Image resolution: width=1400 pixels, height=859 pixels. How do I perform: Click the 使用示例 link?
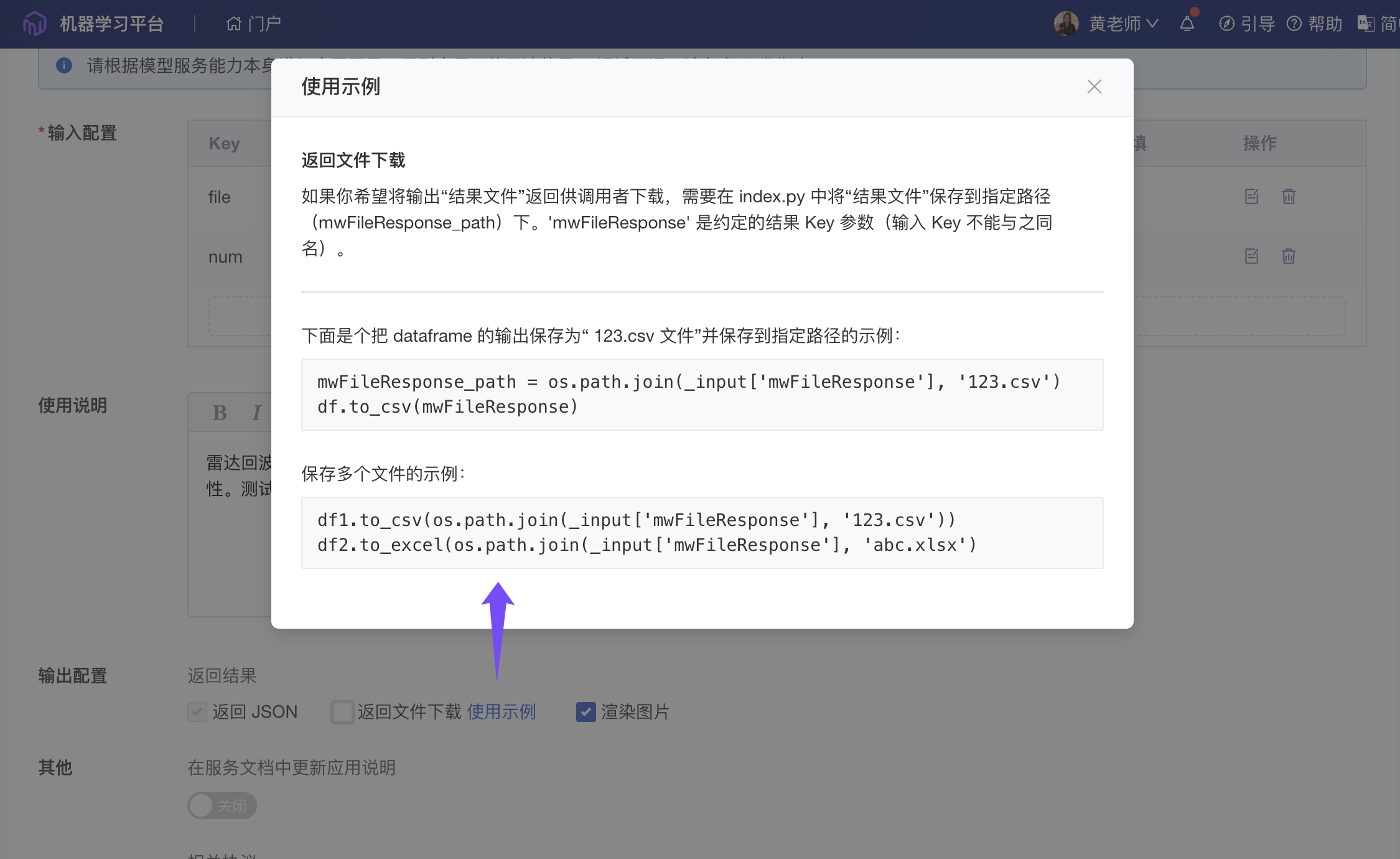(501, 711)
